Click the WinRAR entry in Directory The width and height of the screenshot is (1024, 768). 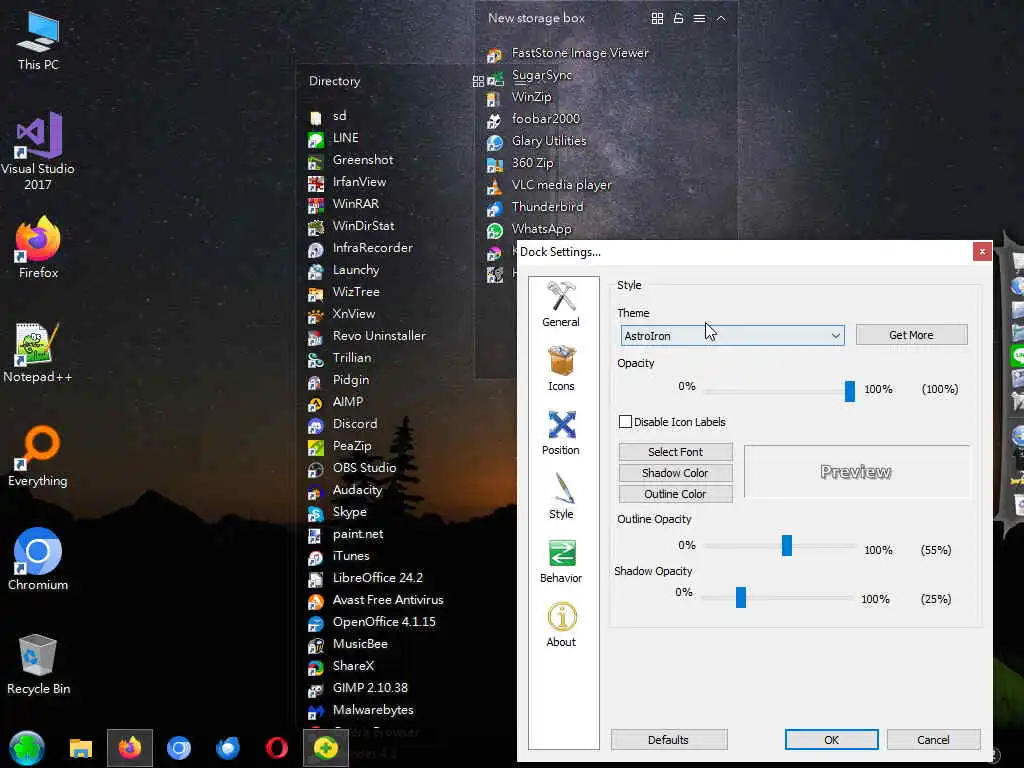[x=344, y=204]
